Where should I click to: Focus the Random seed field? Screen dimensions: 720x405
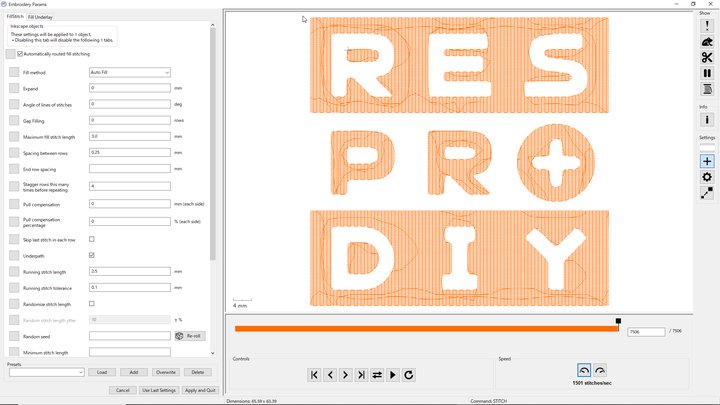click(129, 336)
